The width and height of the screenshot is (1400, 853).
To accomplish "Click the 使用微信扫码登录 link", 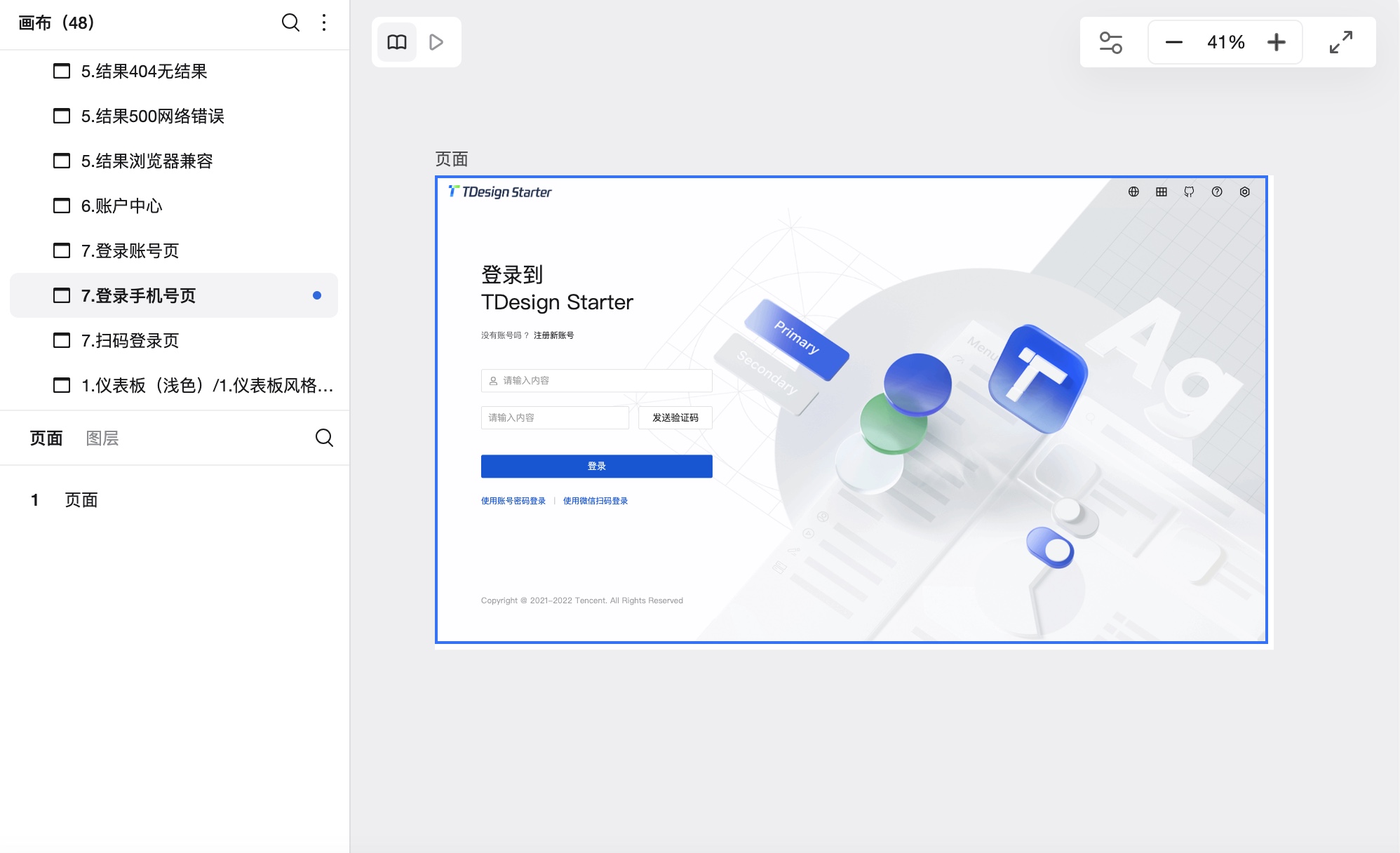I will point(595,501).
